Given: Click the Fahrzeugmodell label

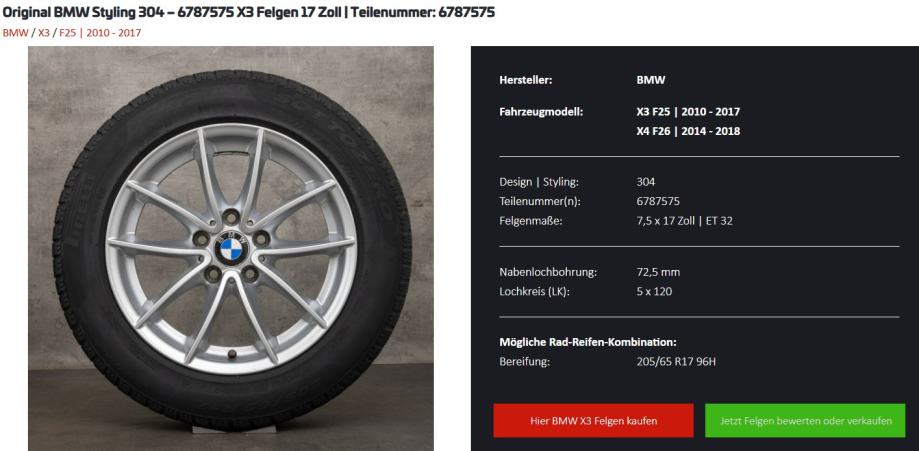Looking at the screenshot, I should (x=541, y=111).
